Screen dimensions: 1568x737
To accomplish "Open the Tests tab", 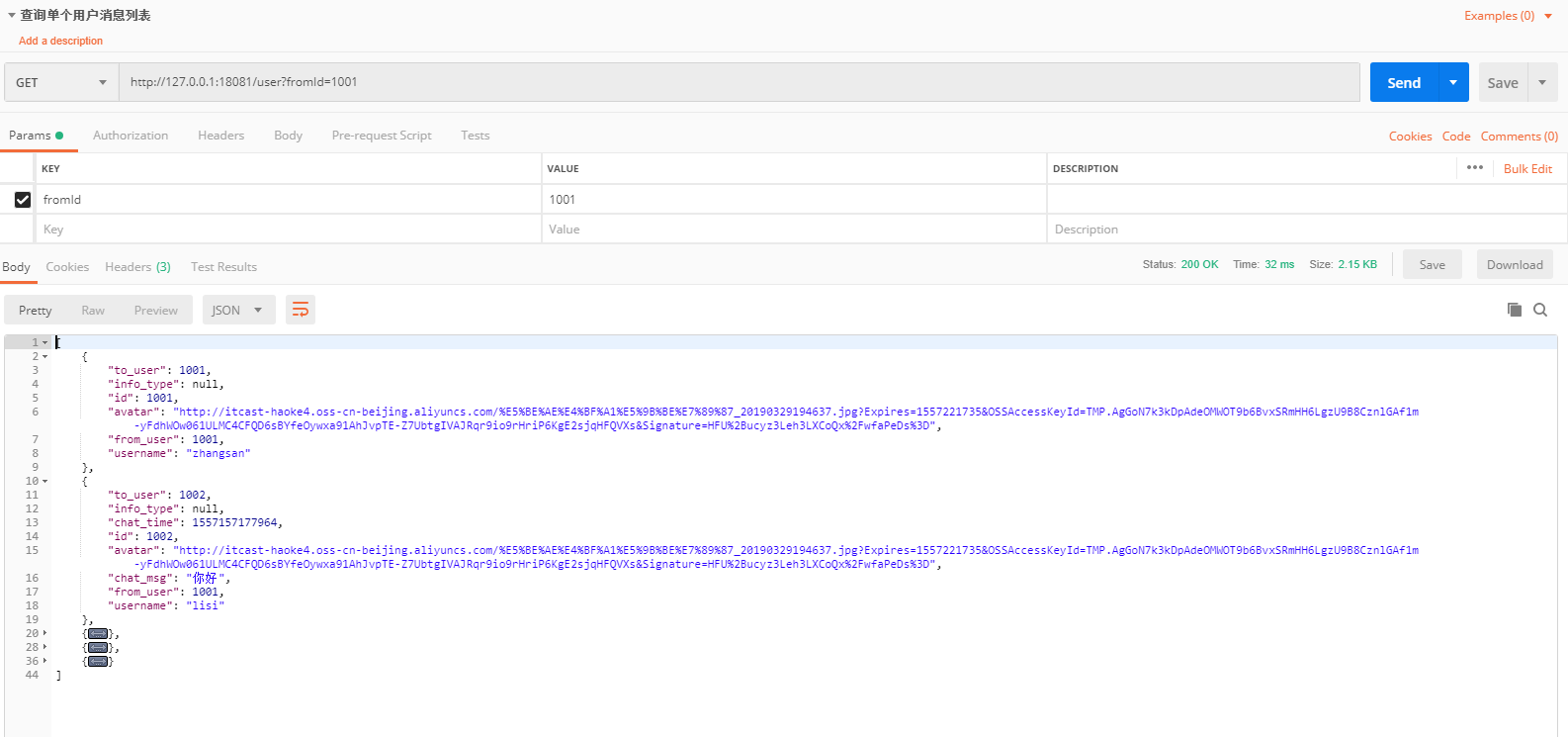I will pos(475,136).
